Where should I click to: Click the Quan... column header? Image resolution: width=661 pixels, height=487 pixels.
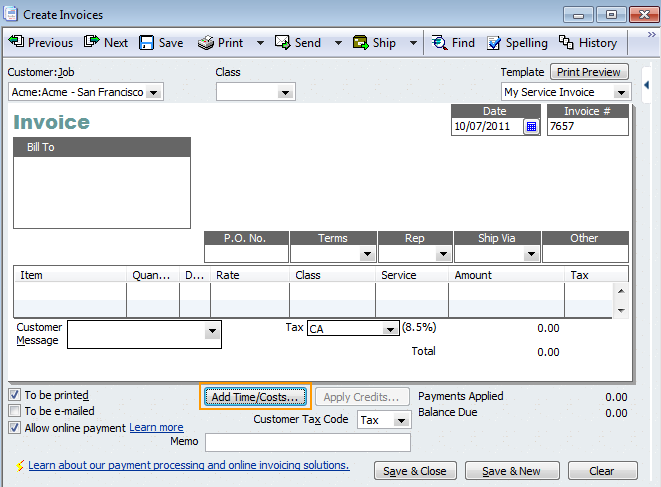tap(153, 275)
